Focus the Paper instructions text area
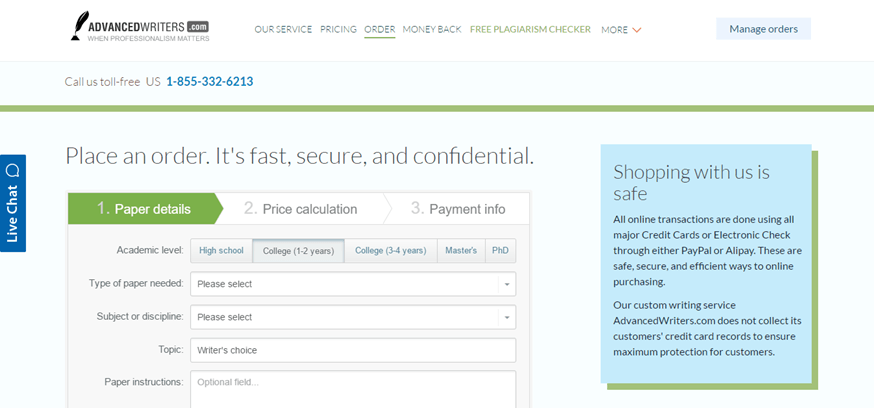This screenshot has width=874, height=408. pyautogui.click(x=353, y=390)
